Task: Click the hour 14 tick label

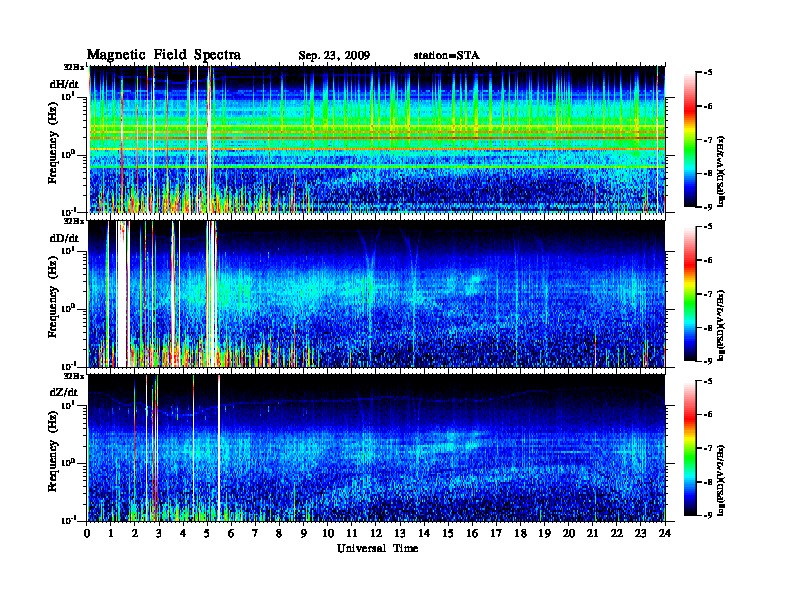Action: [x=424, y=534]
